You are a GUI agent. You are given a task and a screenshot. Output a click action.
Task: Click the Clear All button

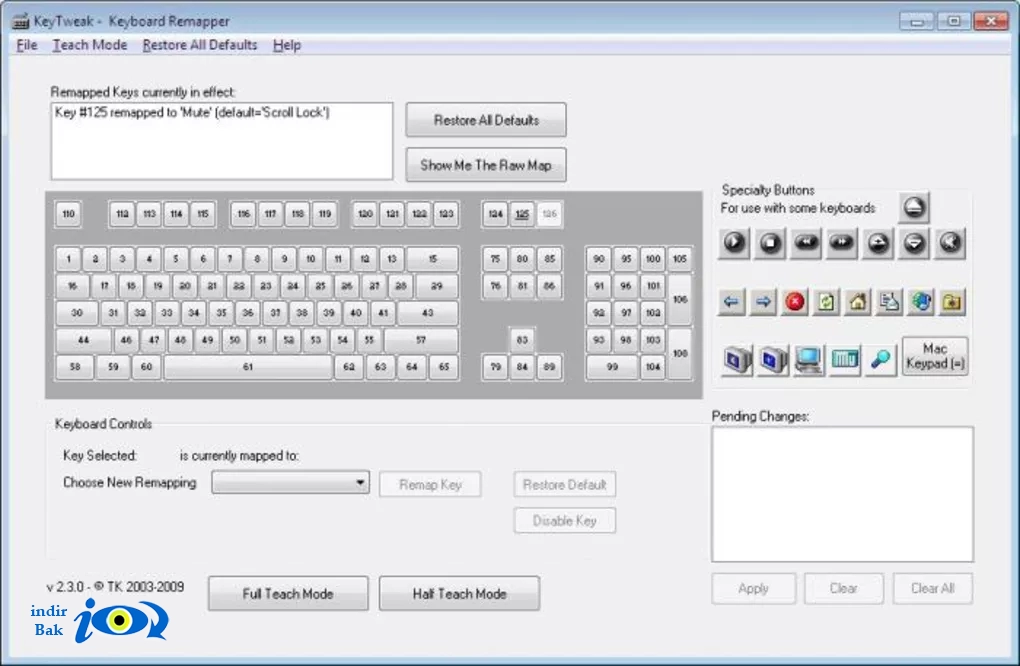(x=933, y=589)
